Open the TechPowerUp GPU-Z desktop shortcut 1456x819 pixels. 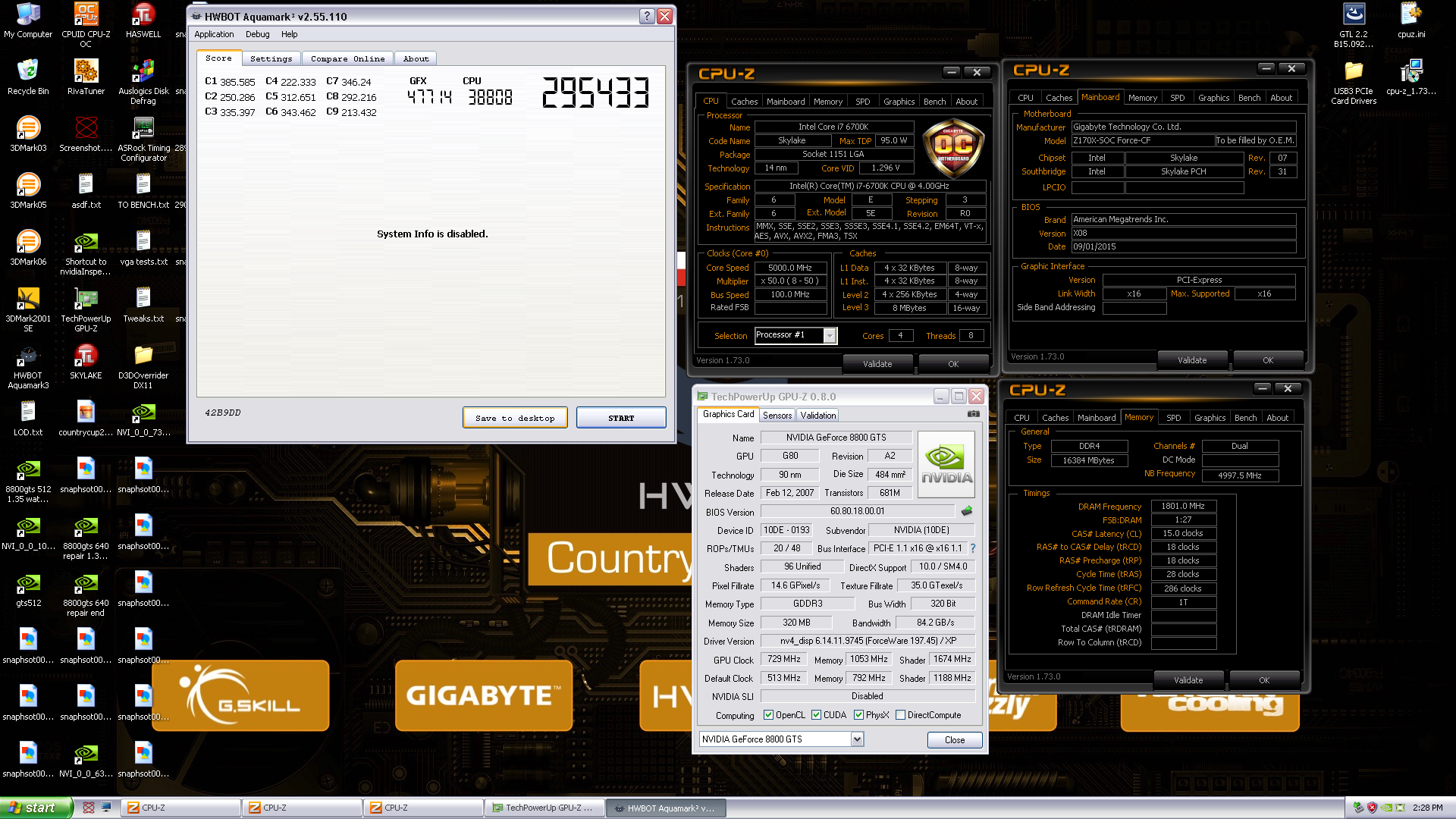tap(86, 309)
